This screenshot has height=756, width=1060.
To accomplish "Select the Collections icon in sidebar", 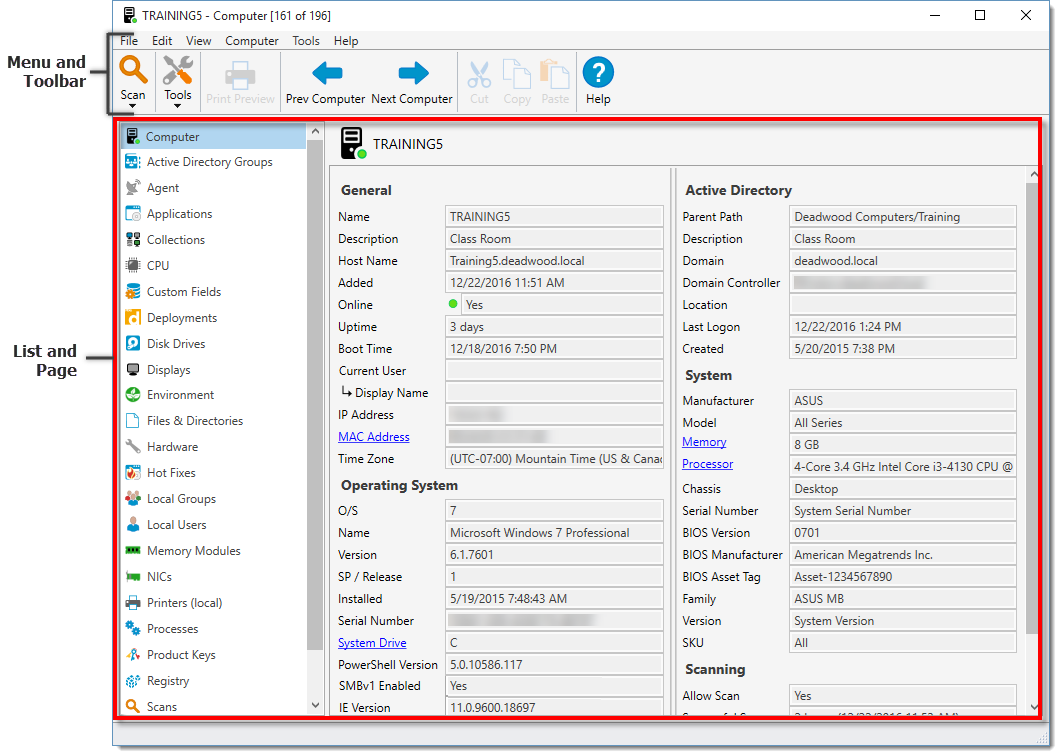I will 133,240.
